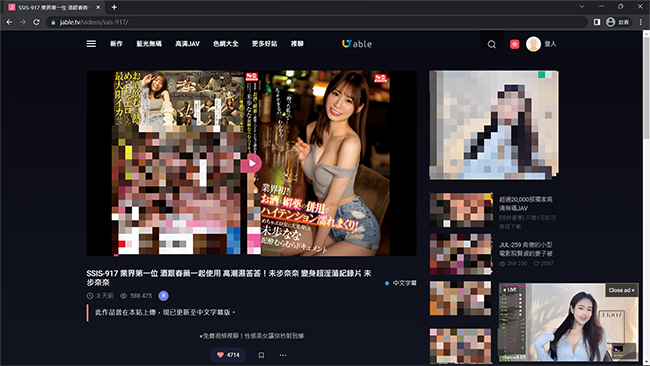Click the browser forward arrow

(x=23, y=22)
